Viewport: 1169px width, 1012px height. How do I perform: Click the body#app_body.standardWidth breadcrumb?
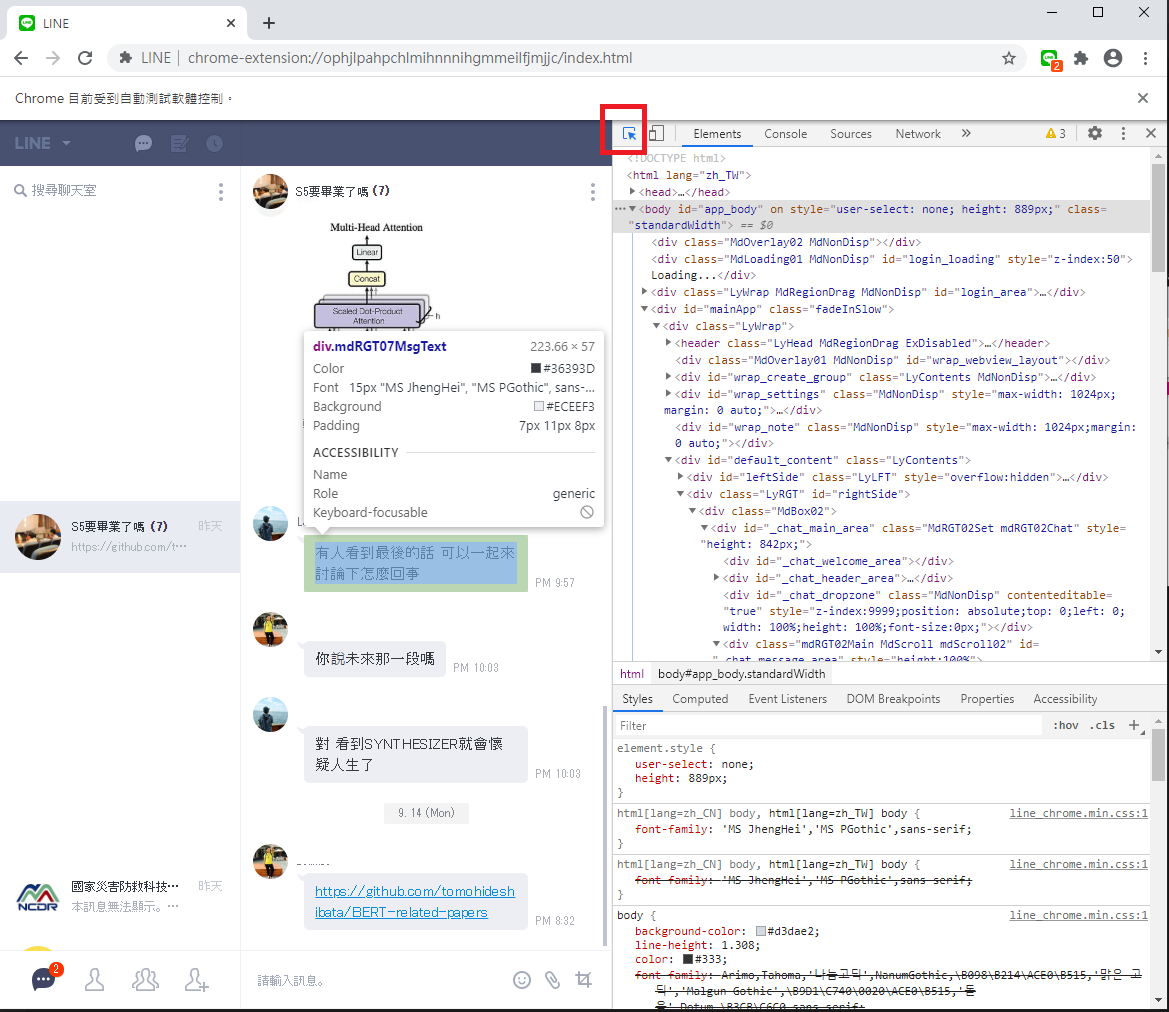[741, 673]
